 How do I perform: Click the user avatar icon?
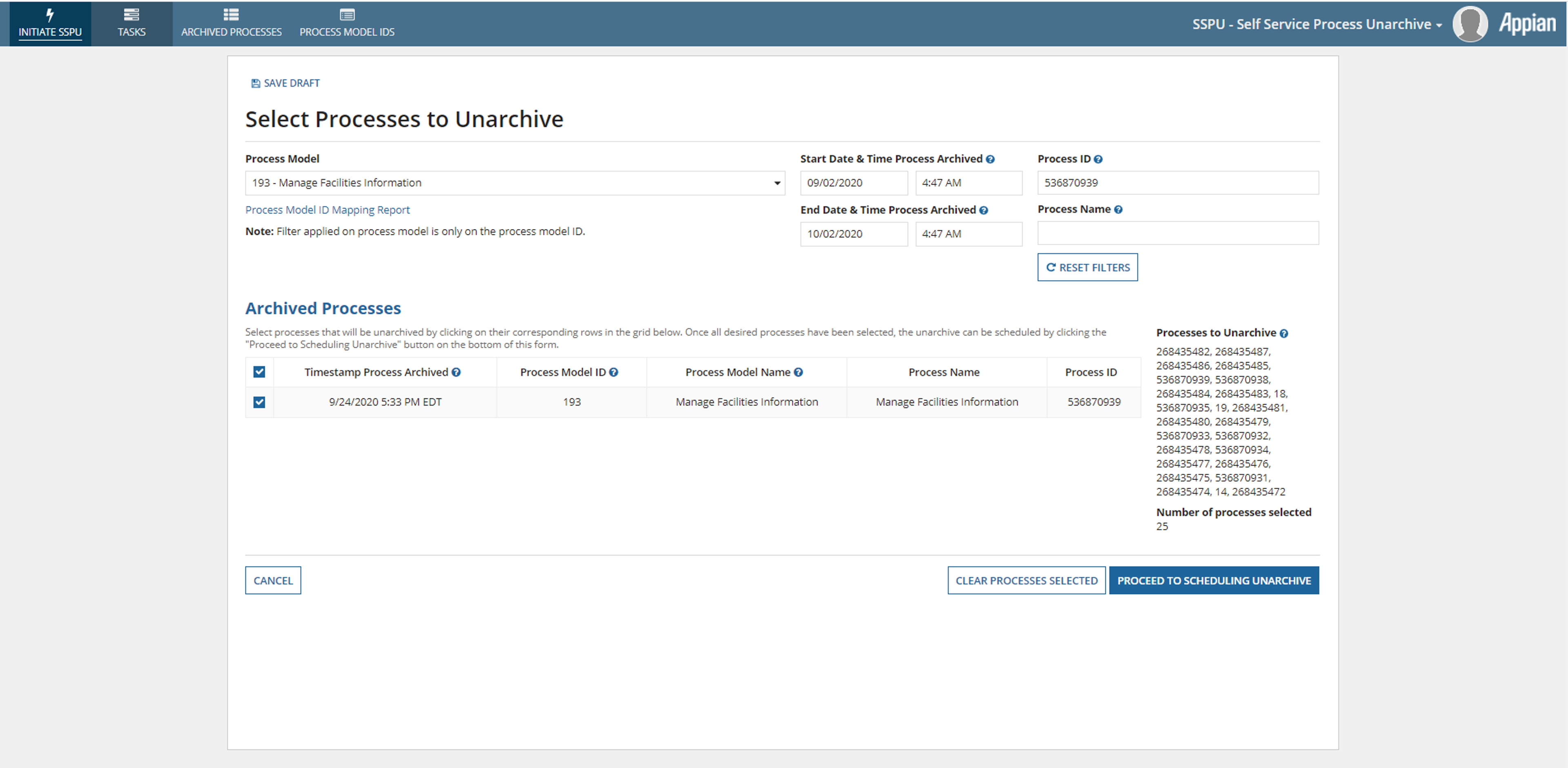pos(1470,24)
